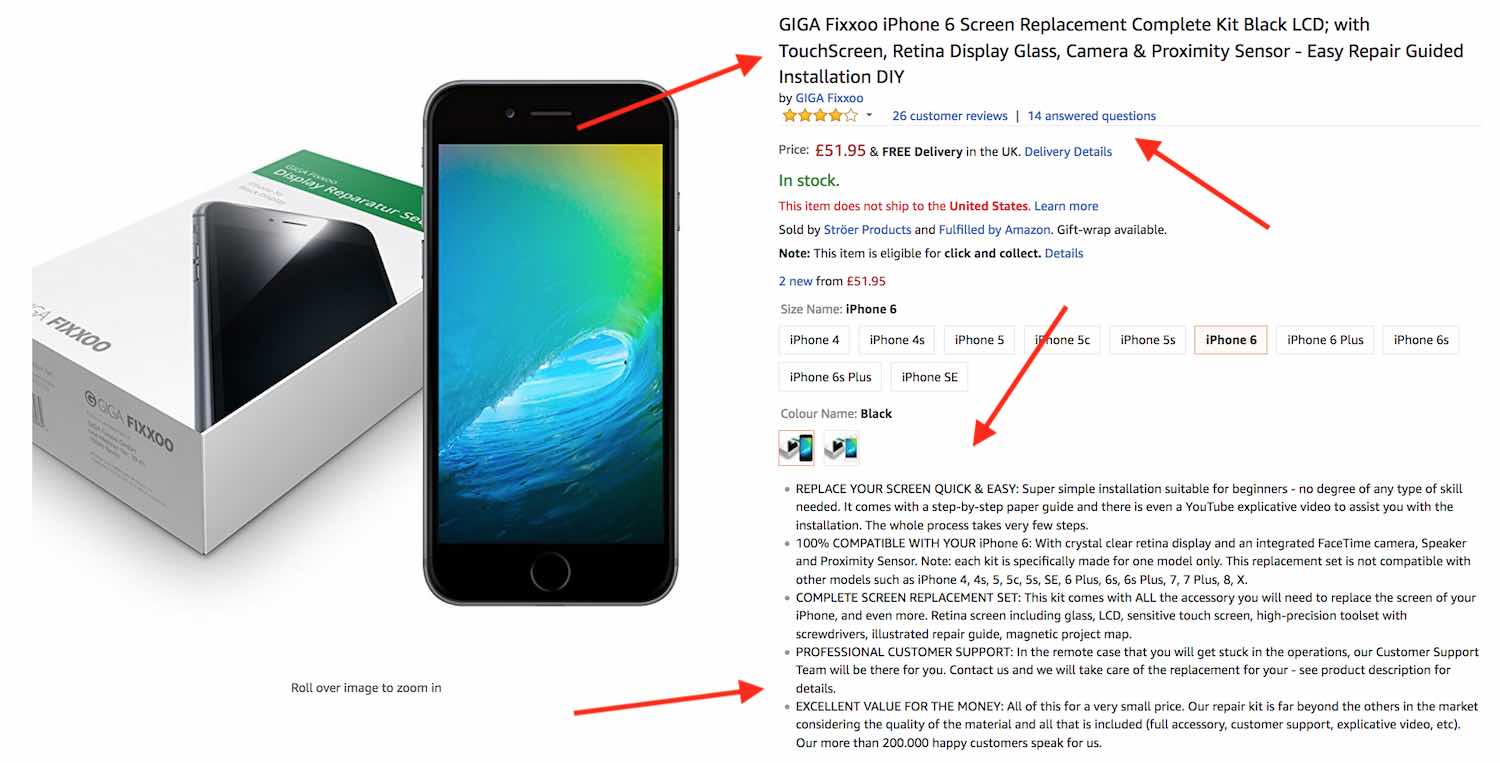Click the main iPhone product image

coord(550,342)
